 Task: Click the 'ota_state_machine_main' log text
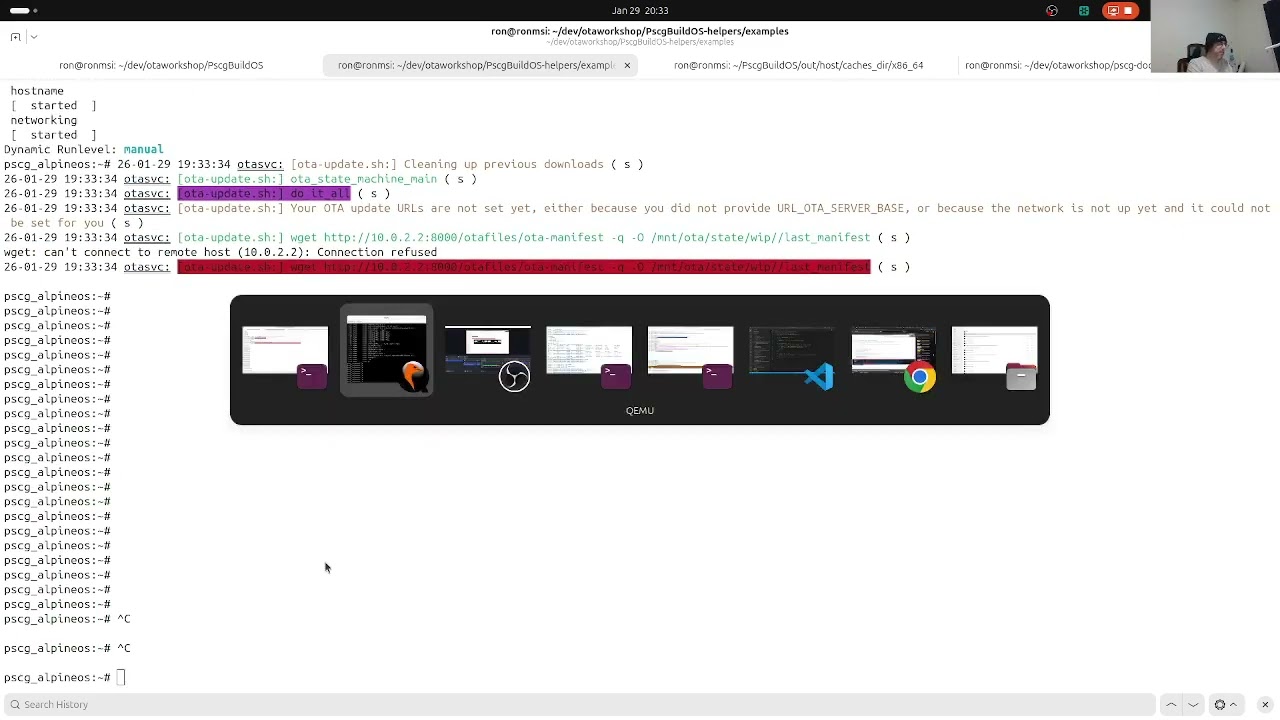pos(363,179)
